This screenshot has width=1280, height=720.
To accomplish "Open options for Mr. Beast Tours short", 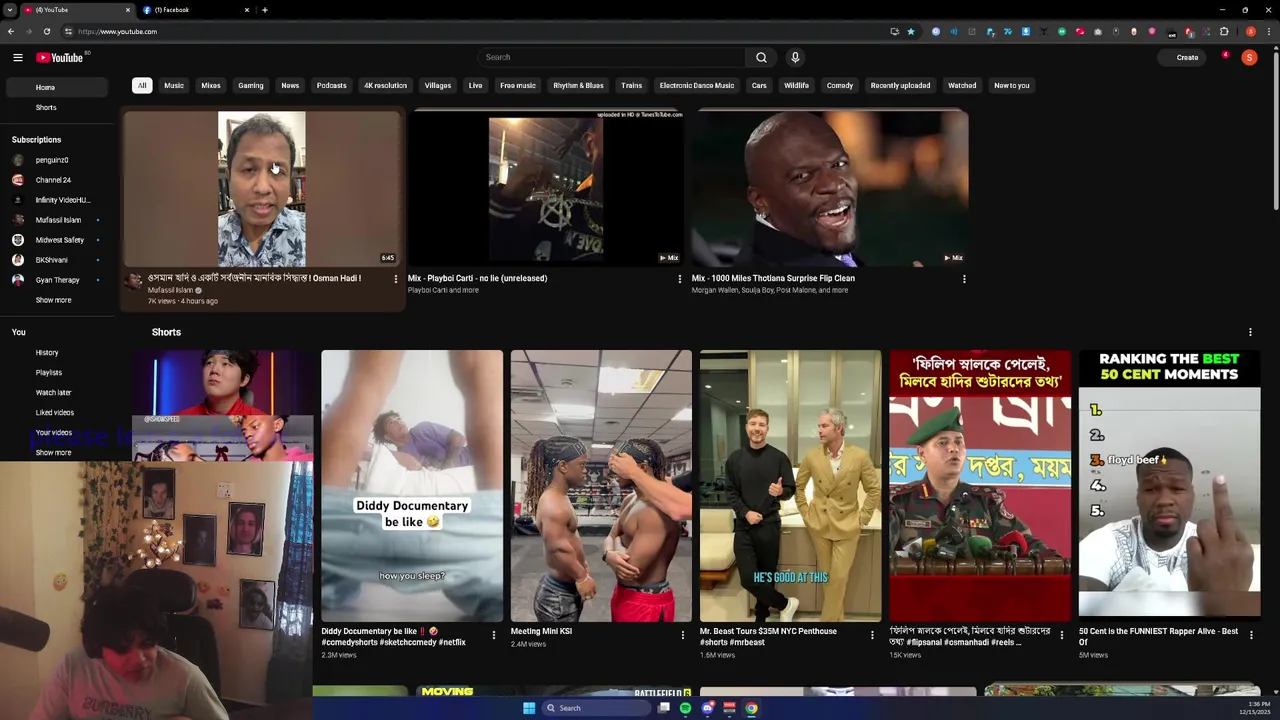I will coord(872,635).
